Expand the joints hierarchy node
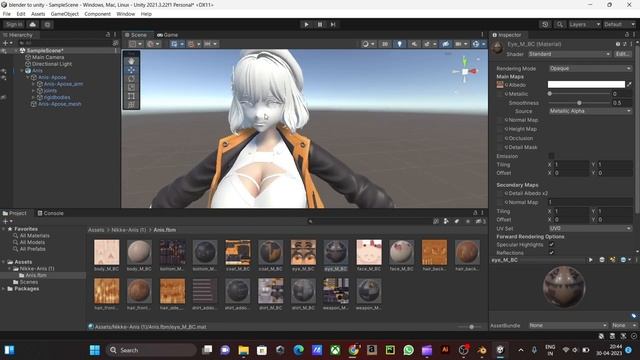Screen dimensions: 640x360 (33, 91)
